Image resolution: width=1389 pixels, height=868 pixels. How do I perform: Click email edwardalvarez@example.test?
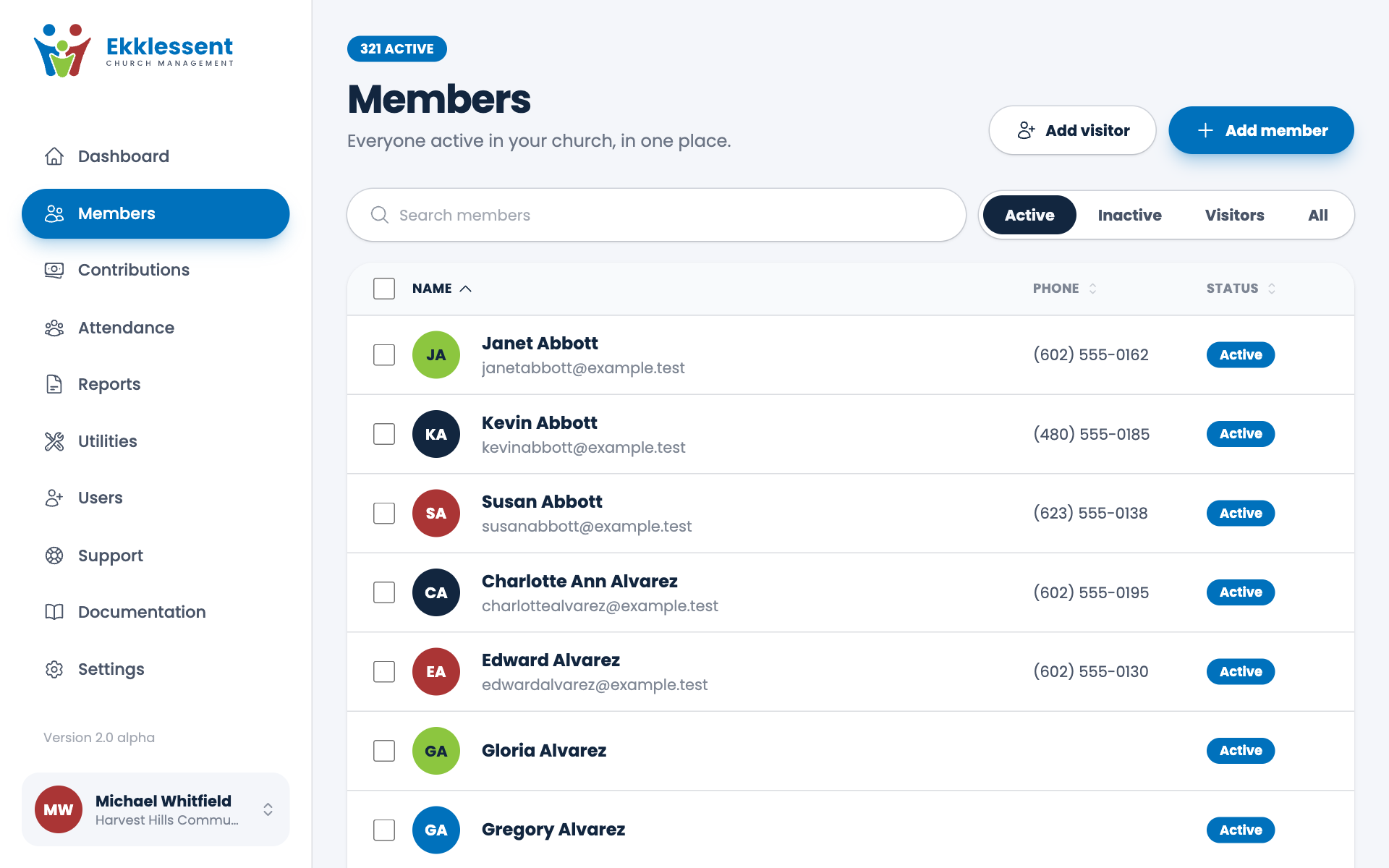coord(595,685)
